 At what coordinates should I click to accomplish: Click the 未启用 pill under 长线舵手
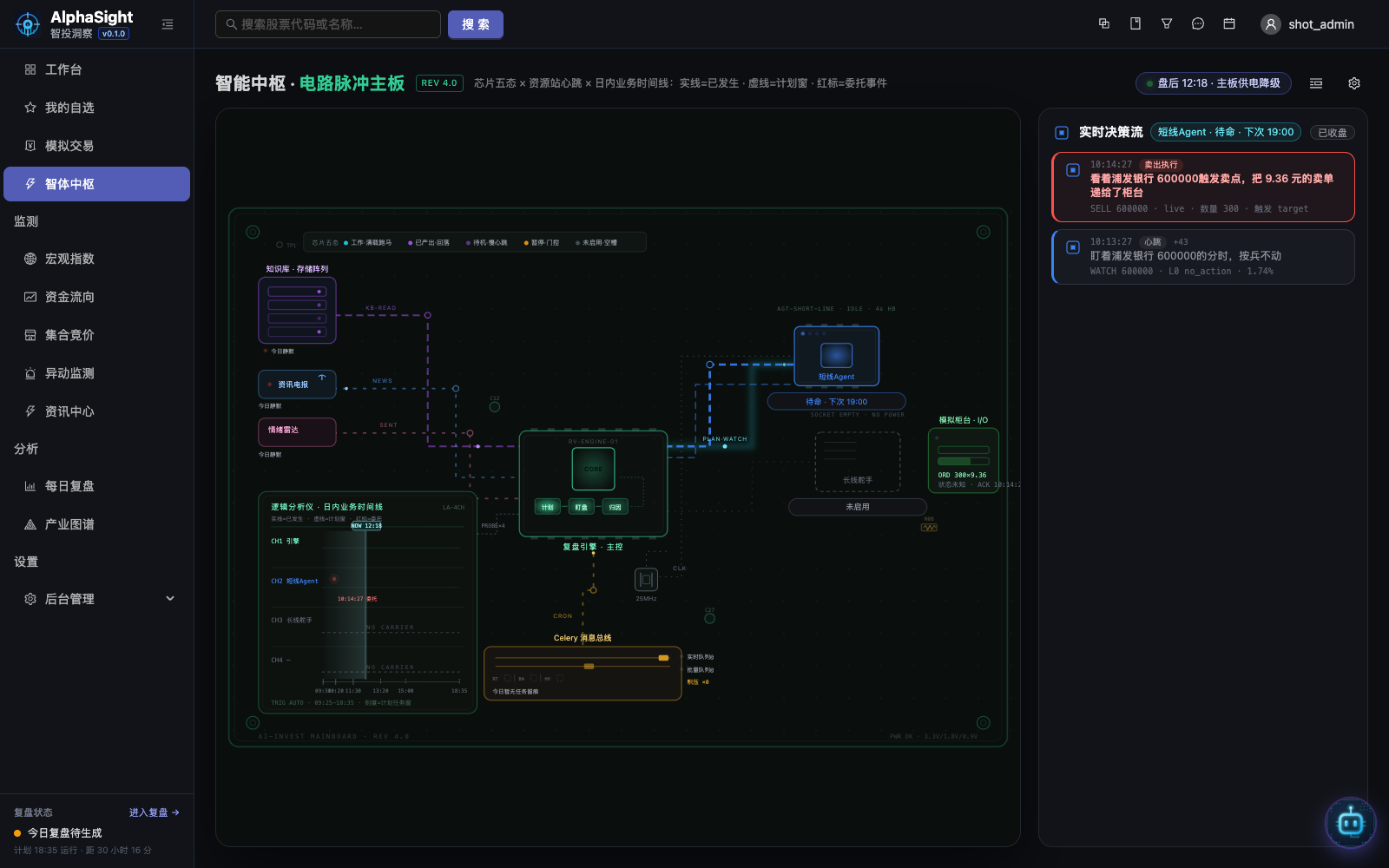(x=858, y=507)
